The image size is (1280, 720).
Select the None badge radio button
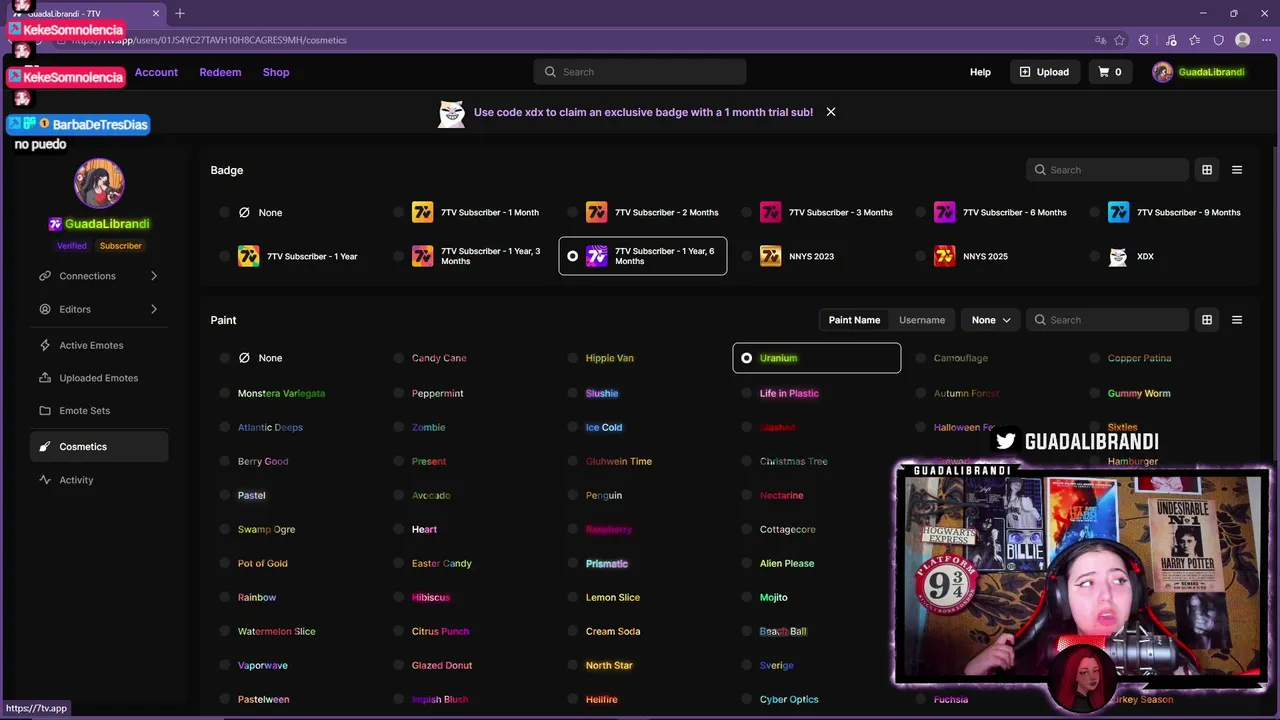coord(225,212)
